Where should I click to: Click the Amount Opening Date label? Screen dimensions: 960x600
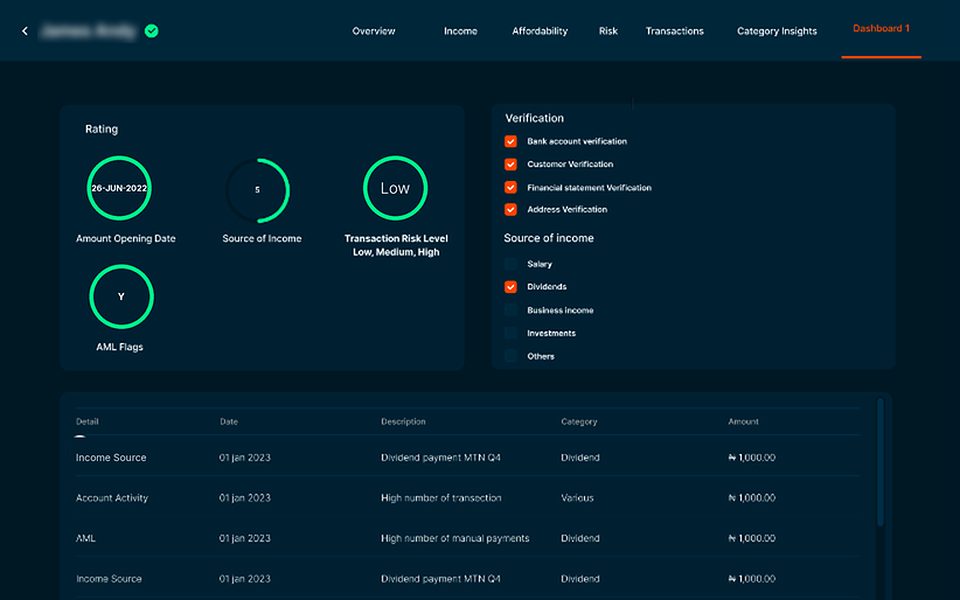coord(126,238)
